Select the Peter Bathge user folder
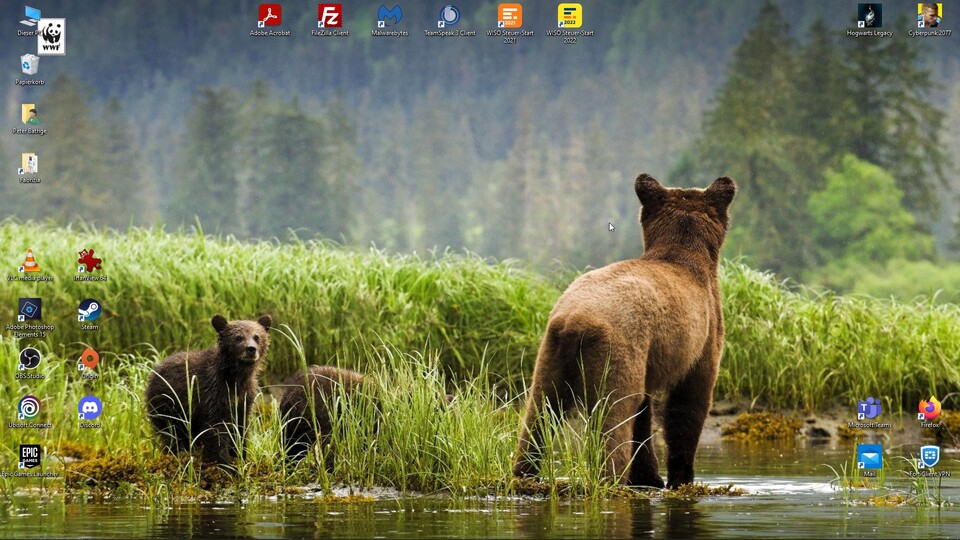960x540 pixels. point(29,118)
